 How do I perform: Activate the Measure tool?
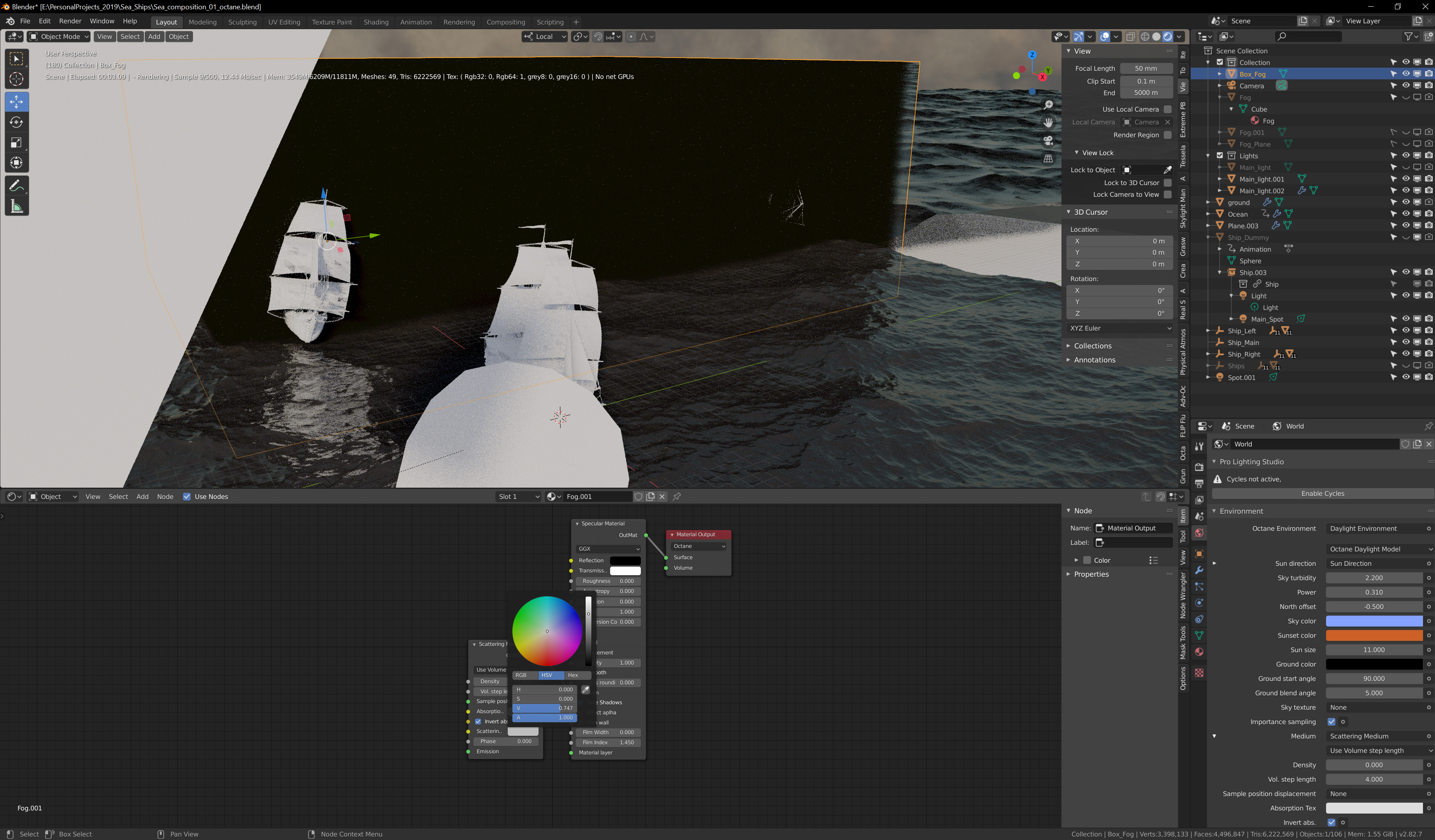(x=16, y=206)
